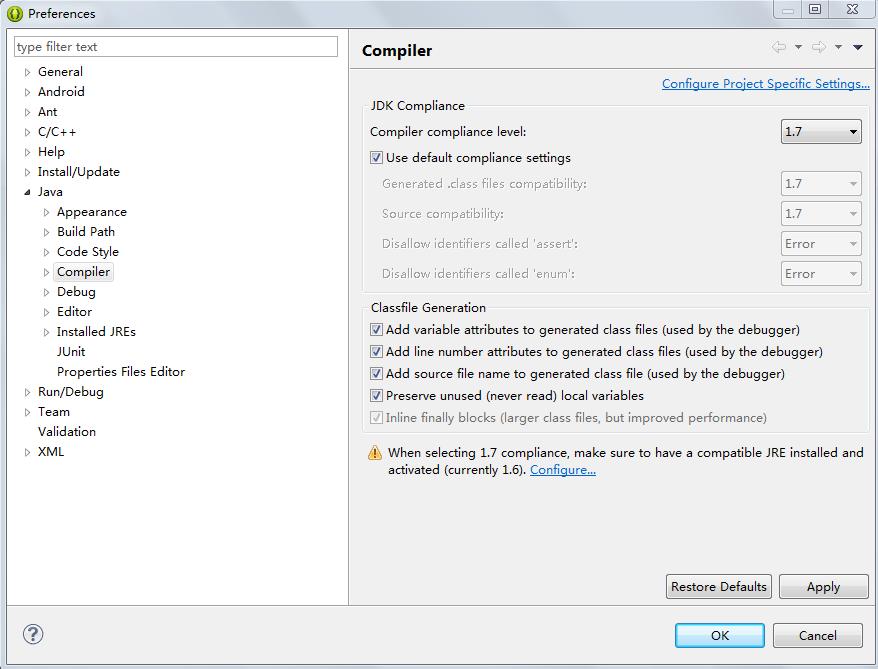Click the back navigation arrow icon
Screen dimensions: 878x669
pos(779,47)
